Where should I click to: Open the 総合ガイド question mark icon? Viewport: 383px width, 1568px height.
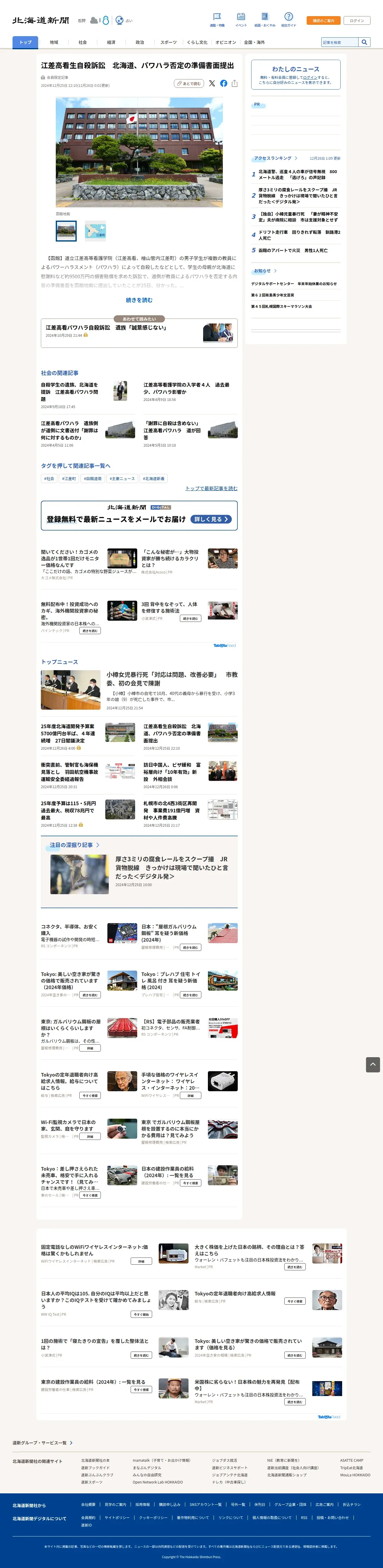(x=289, y=16)
